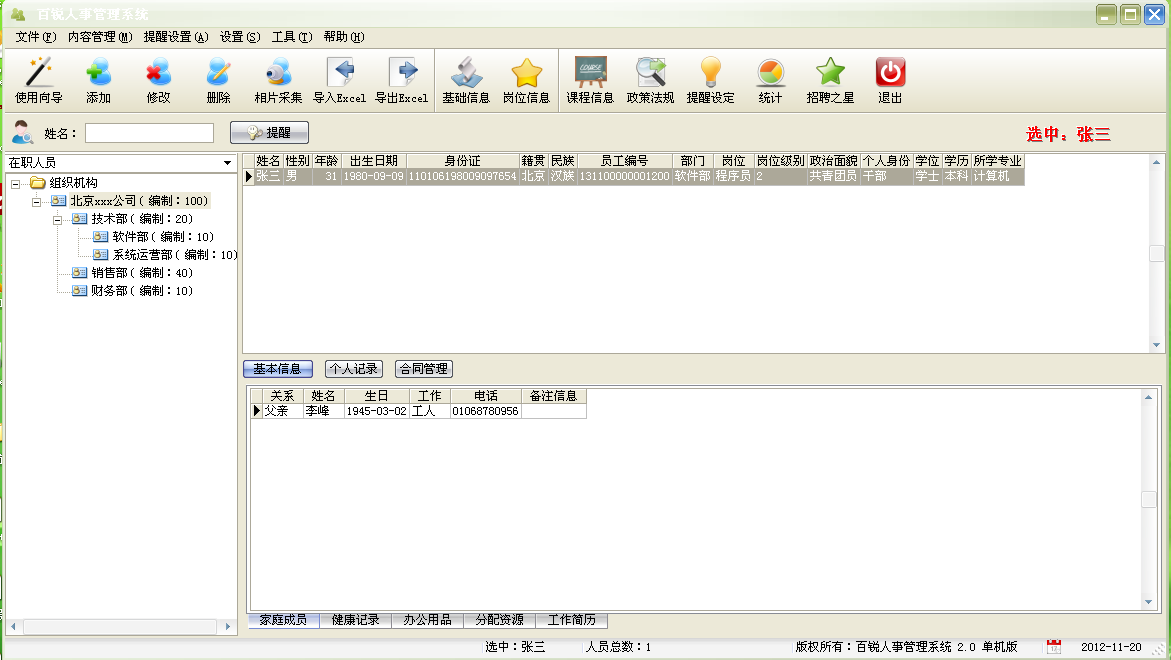Click into the 姓名 search field
1171x660 pixels.
[x=149, y=133]
